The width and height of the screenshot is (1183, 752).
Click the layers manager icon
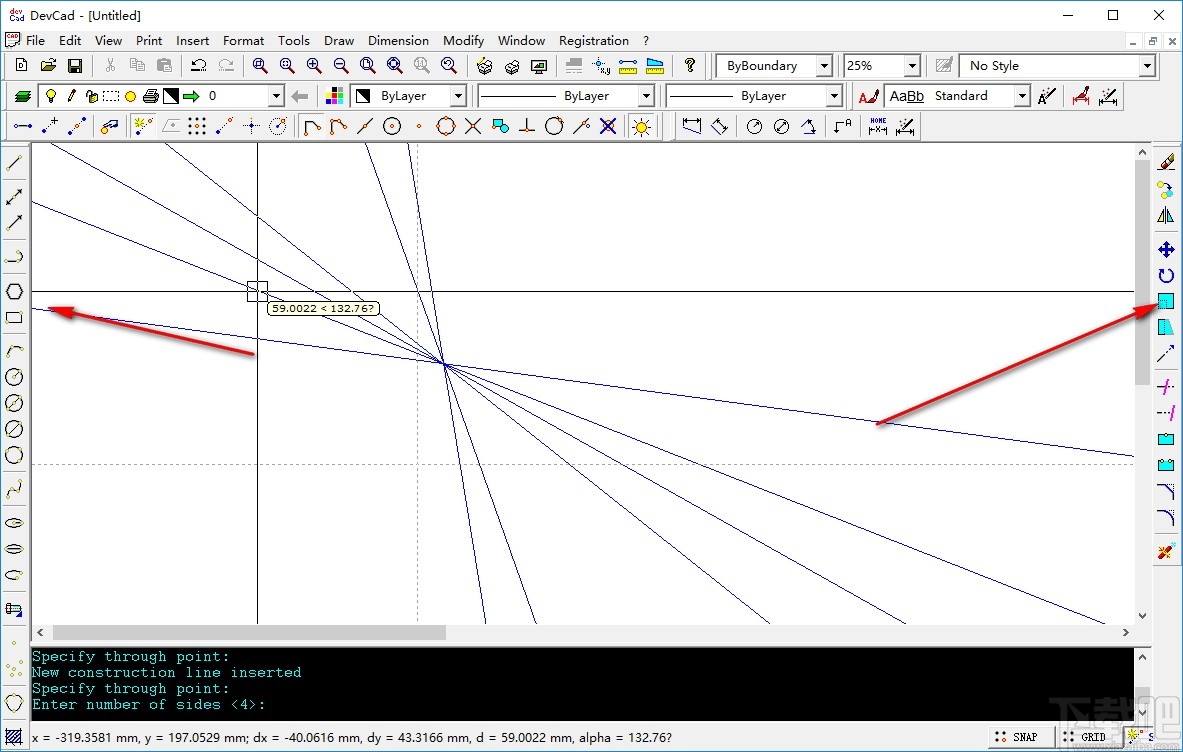pyautogui.click(x=23, y=96)
